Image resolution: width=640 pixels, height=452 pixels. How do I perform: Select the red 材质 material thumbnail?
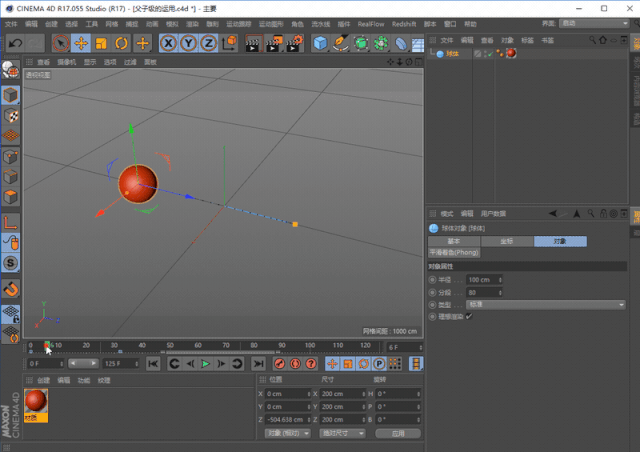tap(36, 405)
